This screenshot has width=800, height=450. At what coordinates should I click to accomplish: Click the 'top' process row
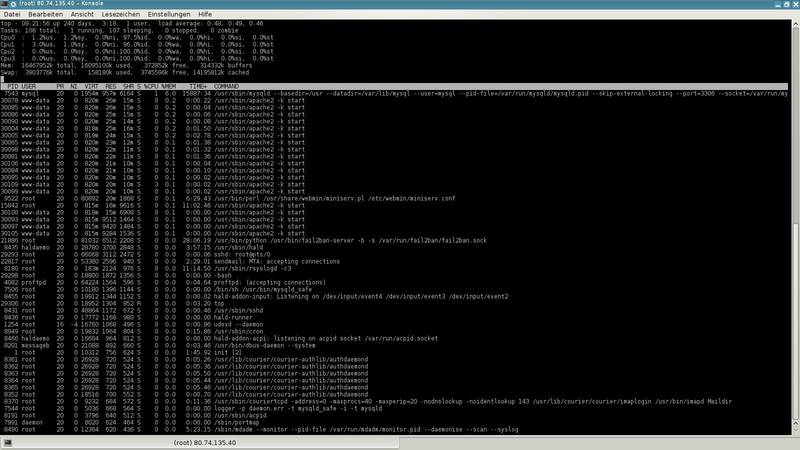pos(112,304)
